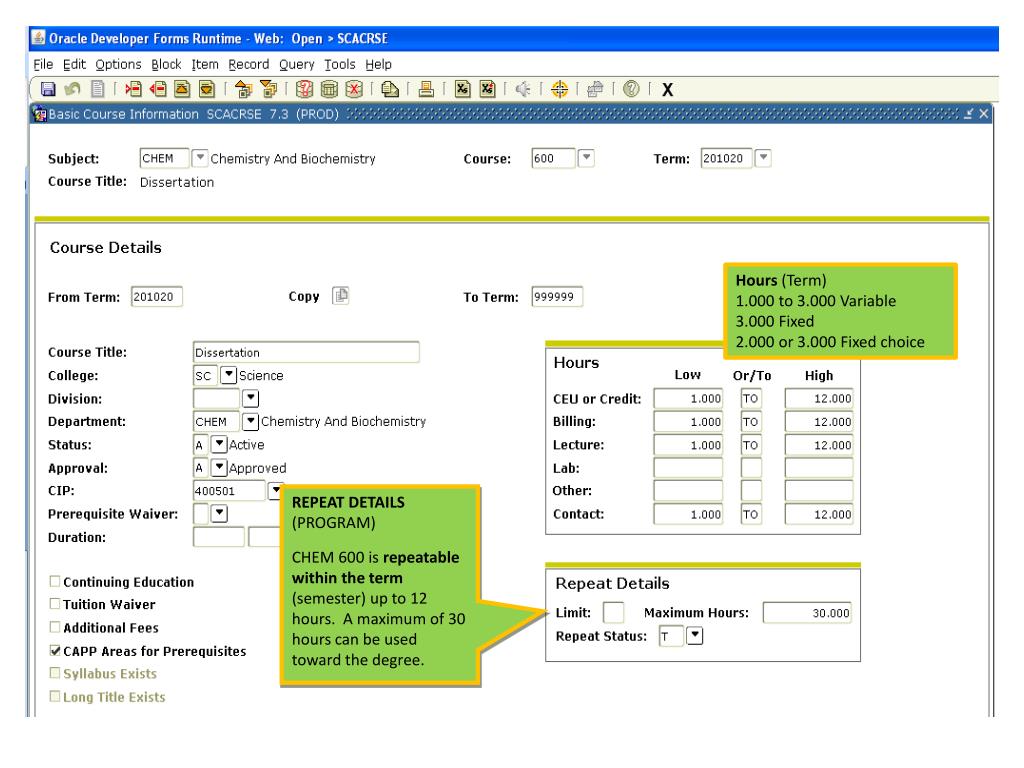Click the Insert Record toolbar icon

[x=133, y=89]
